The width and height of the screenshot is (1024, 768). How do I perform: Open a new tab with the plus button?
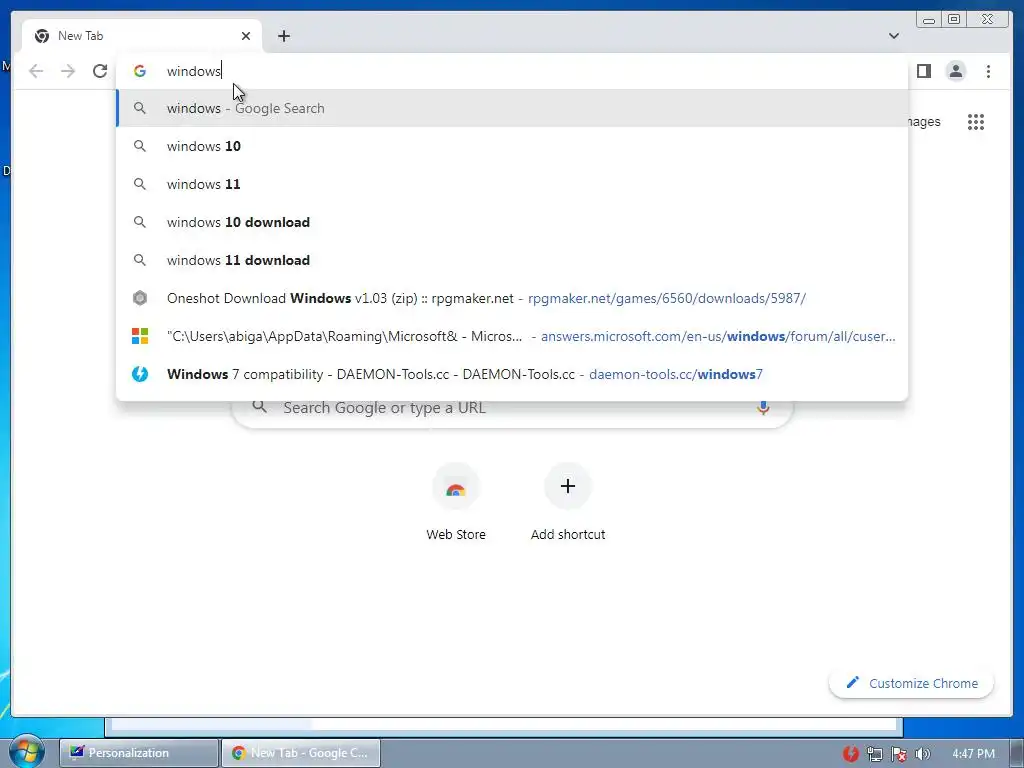tap(283, 36)
